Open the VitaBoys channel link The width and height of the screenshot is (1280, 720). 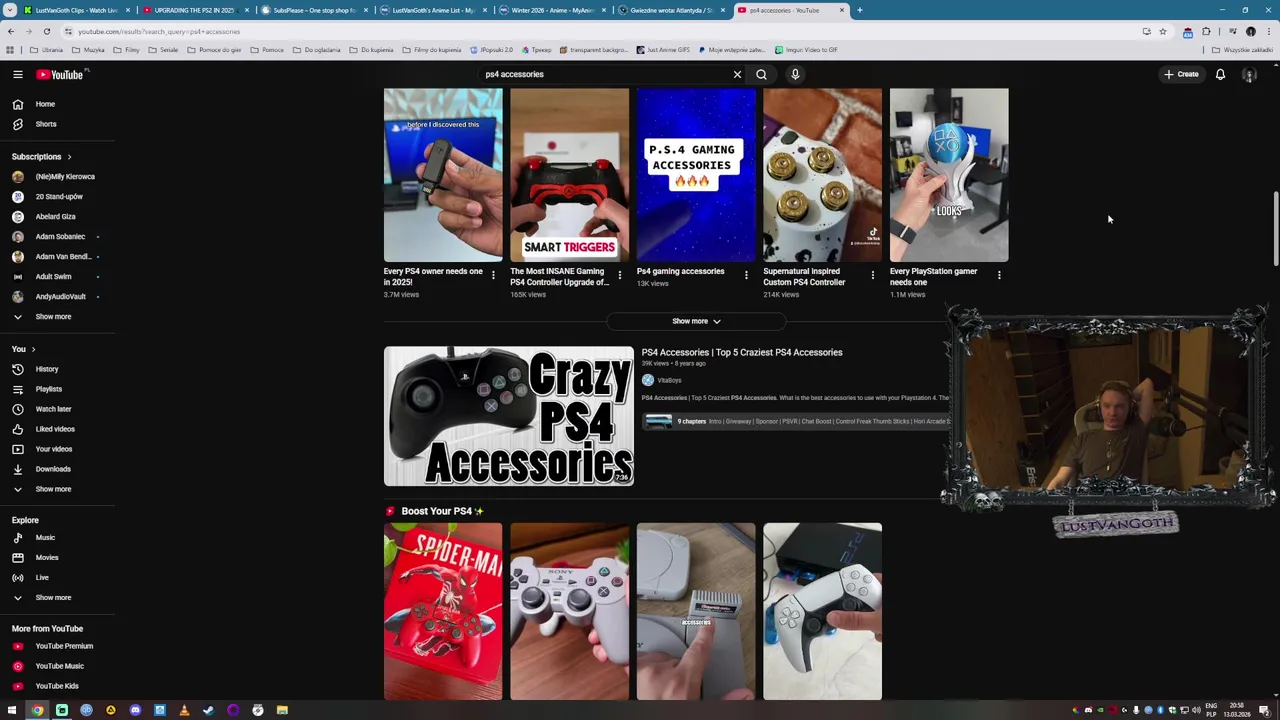[669, 380]
